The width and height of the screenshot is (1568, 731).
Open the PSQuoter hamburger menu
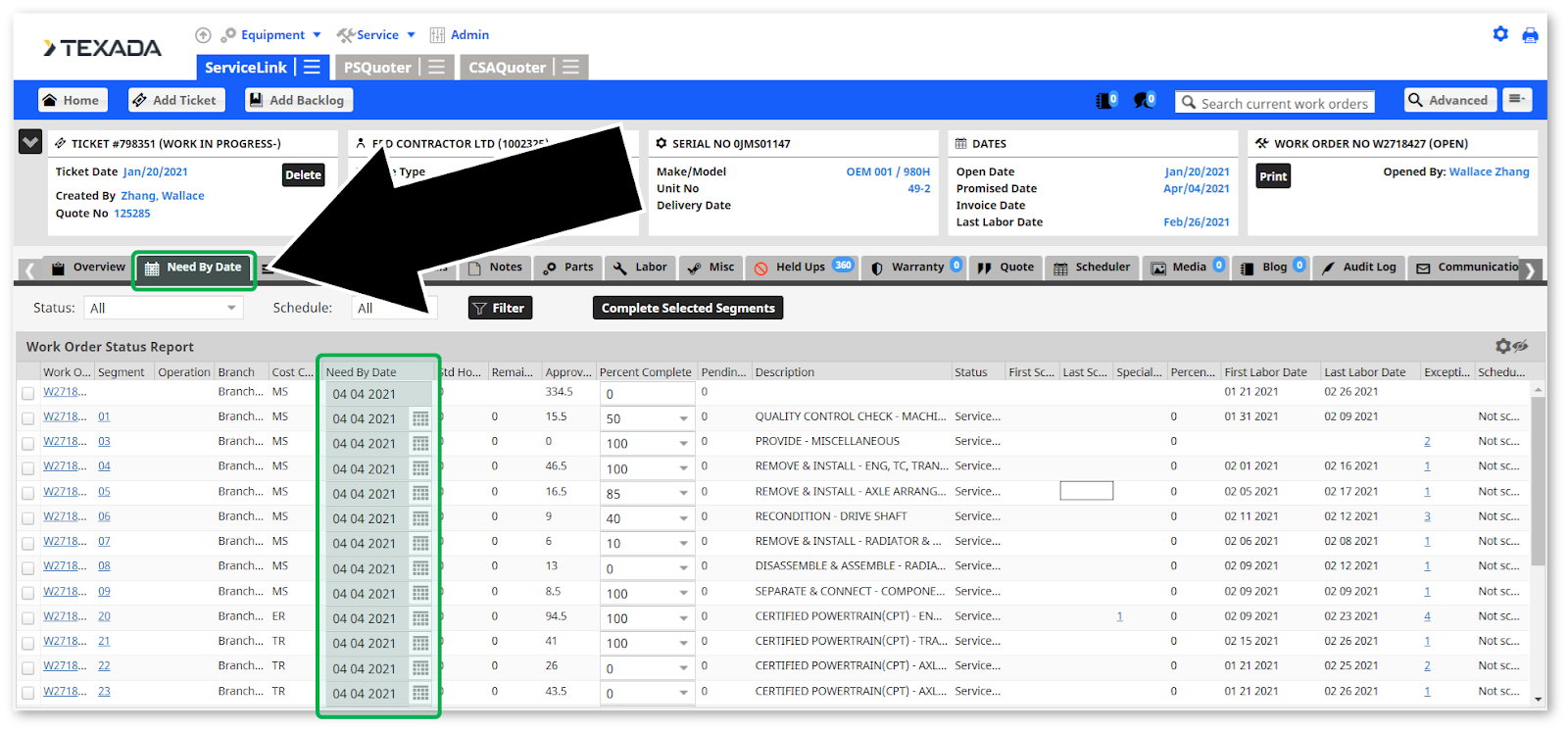point(436,67)
